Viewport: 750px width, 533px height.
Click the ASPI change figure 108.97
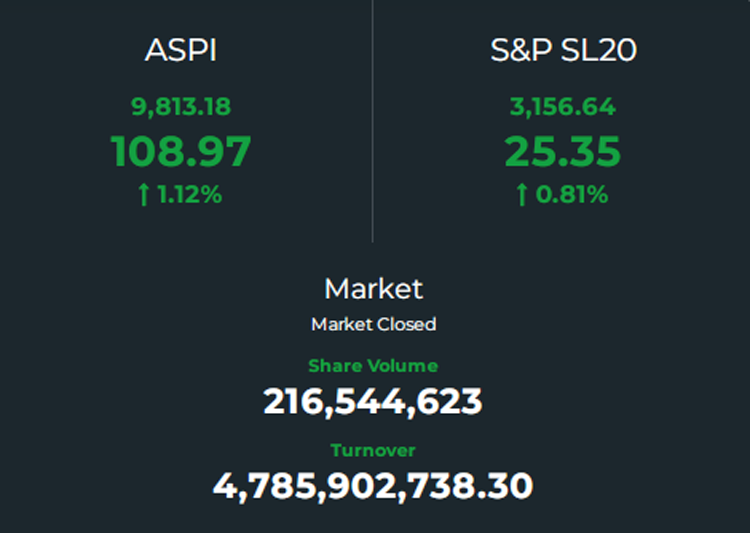coord(180,152)
